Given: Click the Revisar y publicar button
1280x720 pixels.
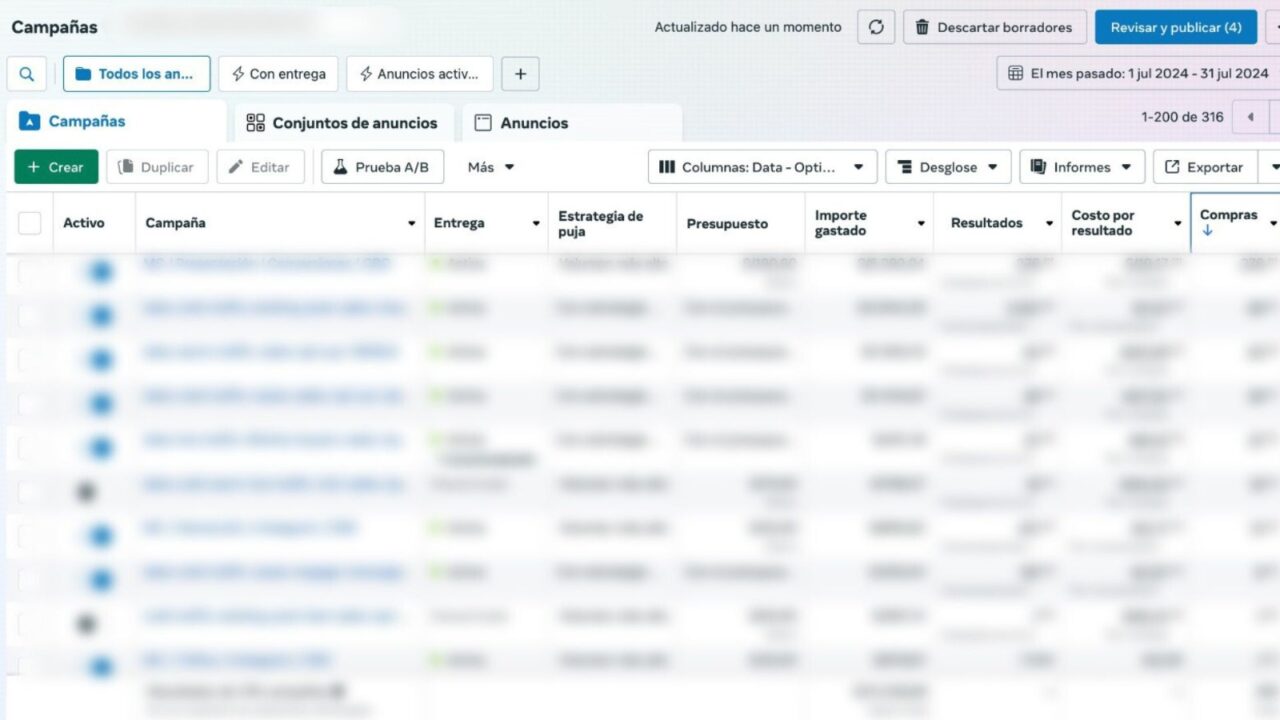Looking at the screenshot, I should 1176,27.
